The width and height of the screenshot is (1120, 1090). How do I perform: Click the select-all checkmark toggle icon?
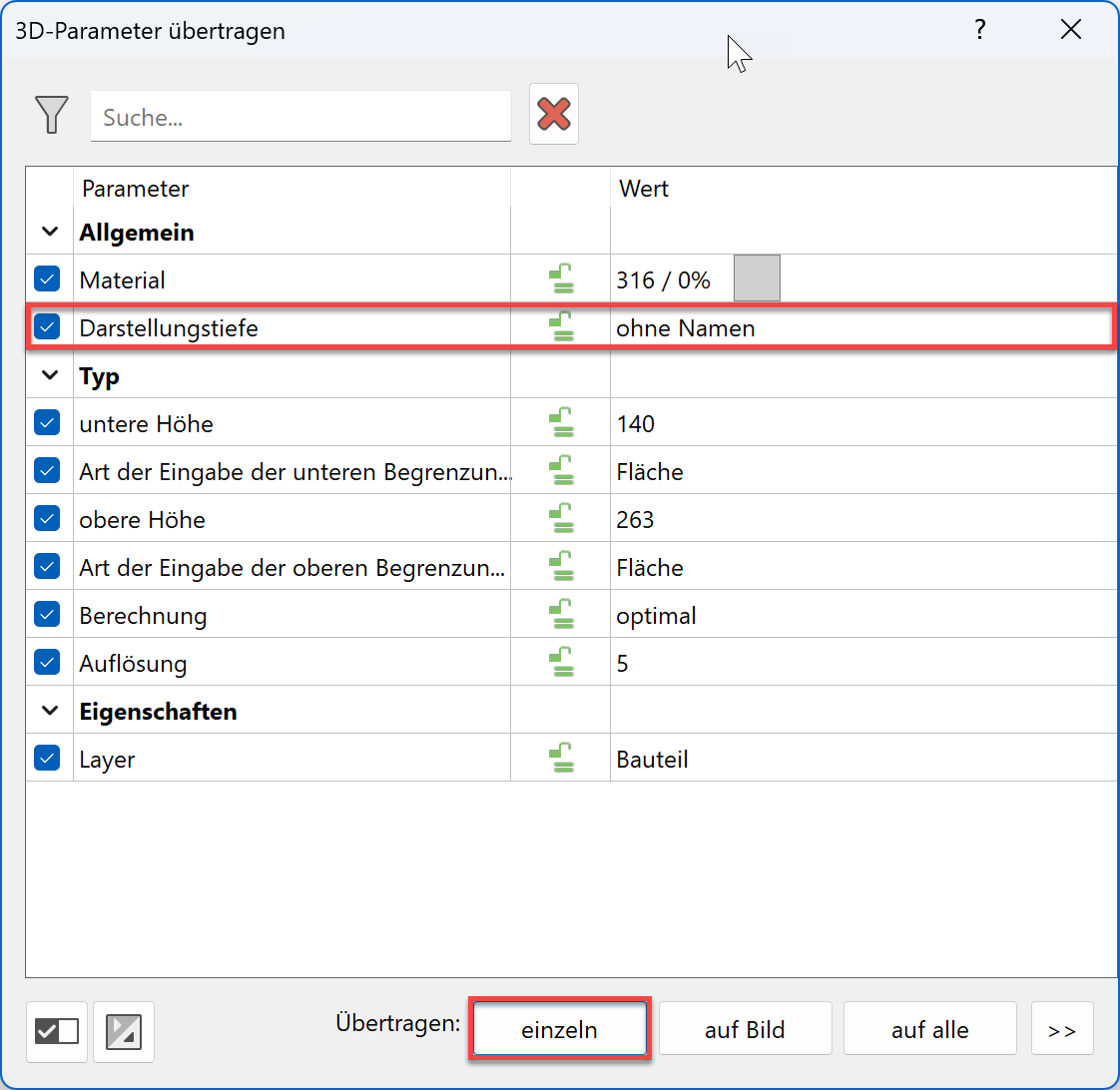coord(57,1030)
